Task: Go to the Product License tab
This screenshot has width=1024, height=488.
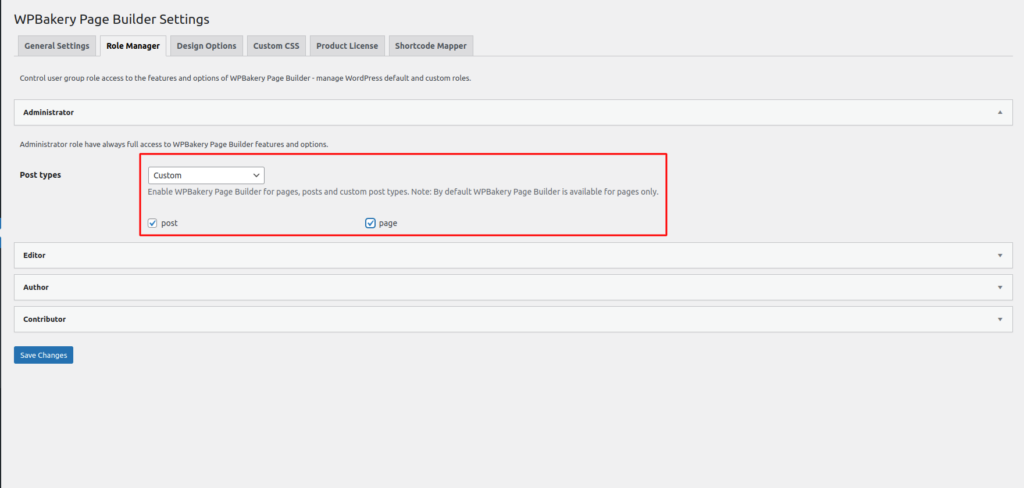Action: (x=347, y=46)
